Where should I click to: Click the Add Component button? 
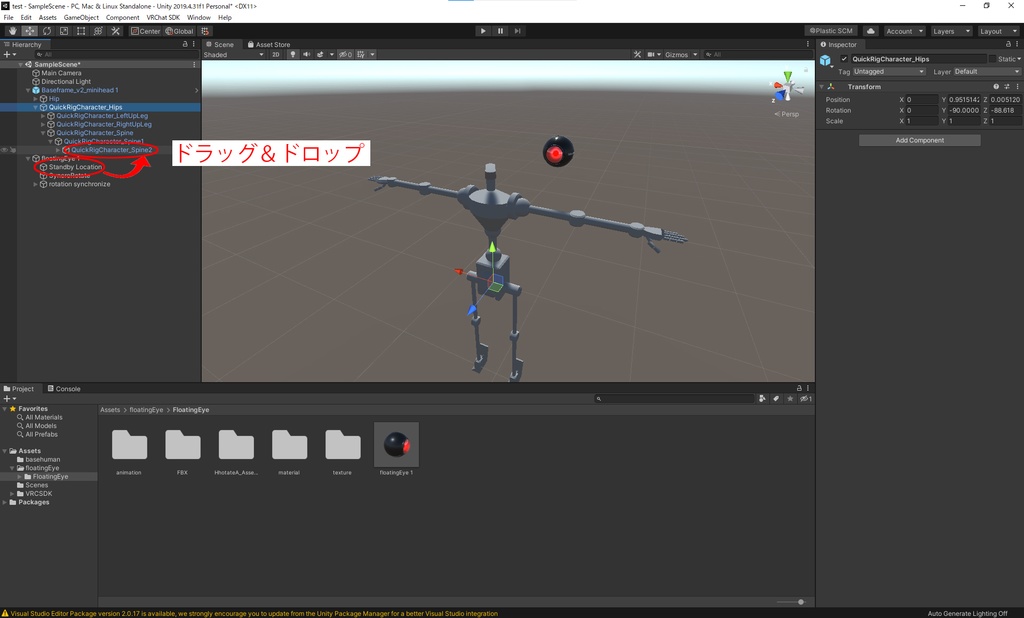(x=920, y=139)
